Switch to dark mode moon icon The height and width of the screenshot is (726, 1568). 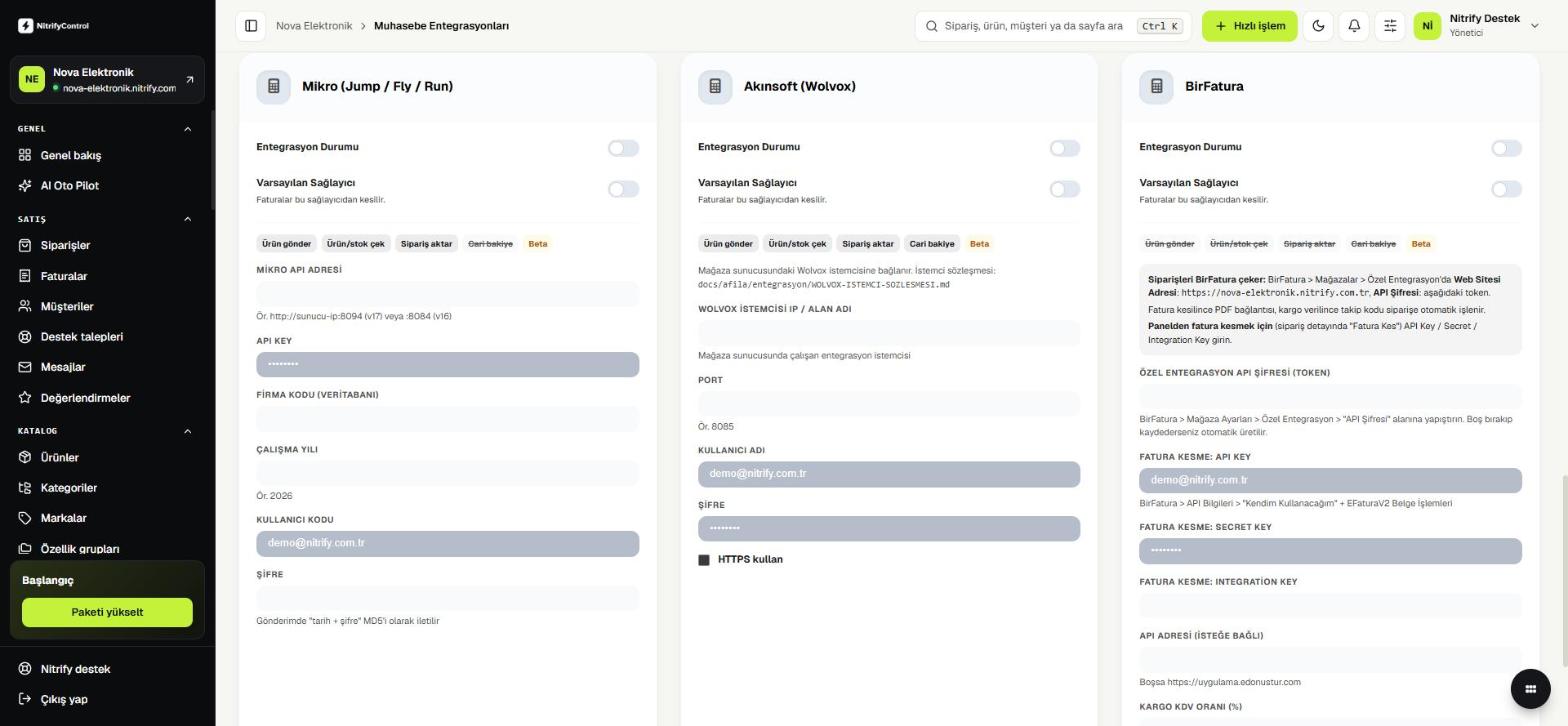tap(1318, 26)
